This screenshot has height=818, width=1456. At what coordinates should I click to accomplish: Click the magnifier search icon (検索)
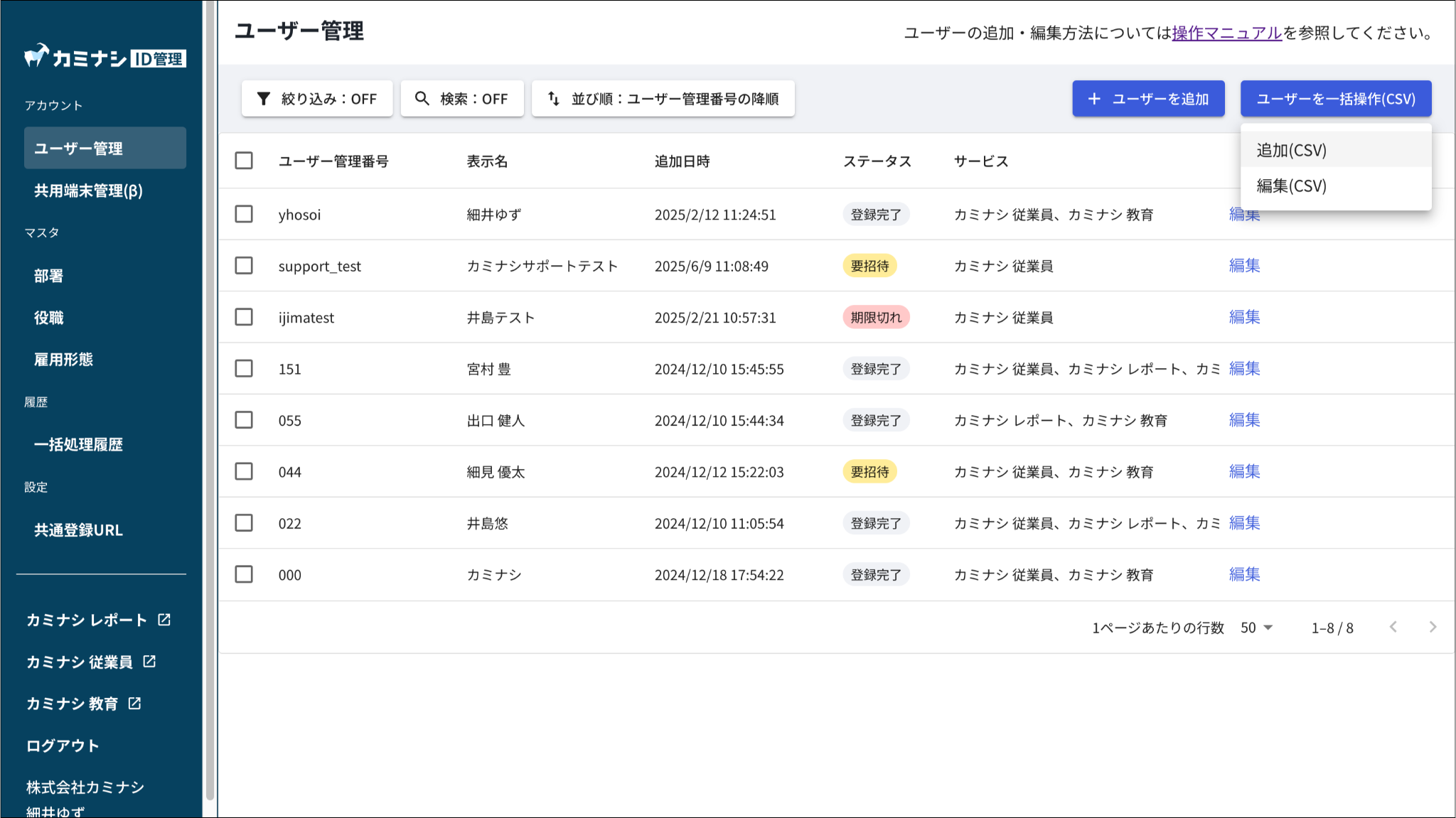422,99
